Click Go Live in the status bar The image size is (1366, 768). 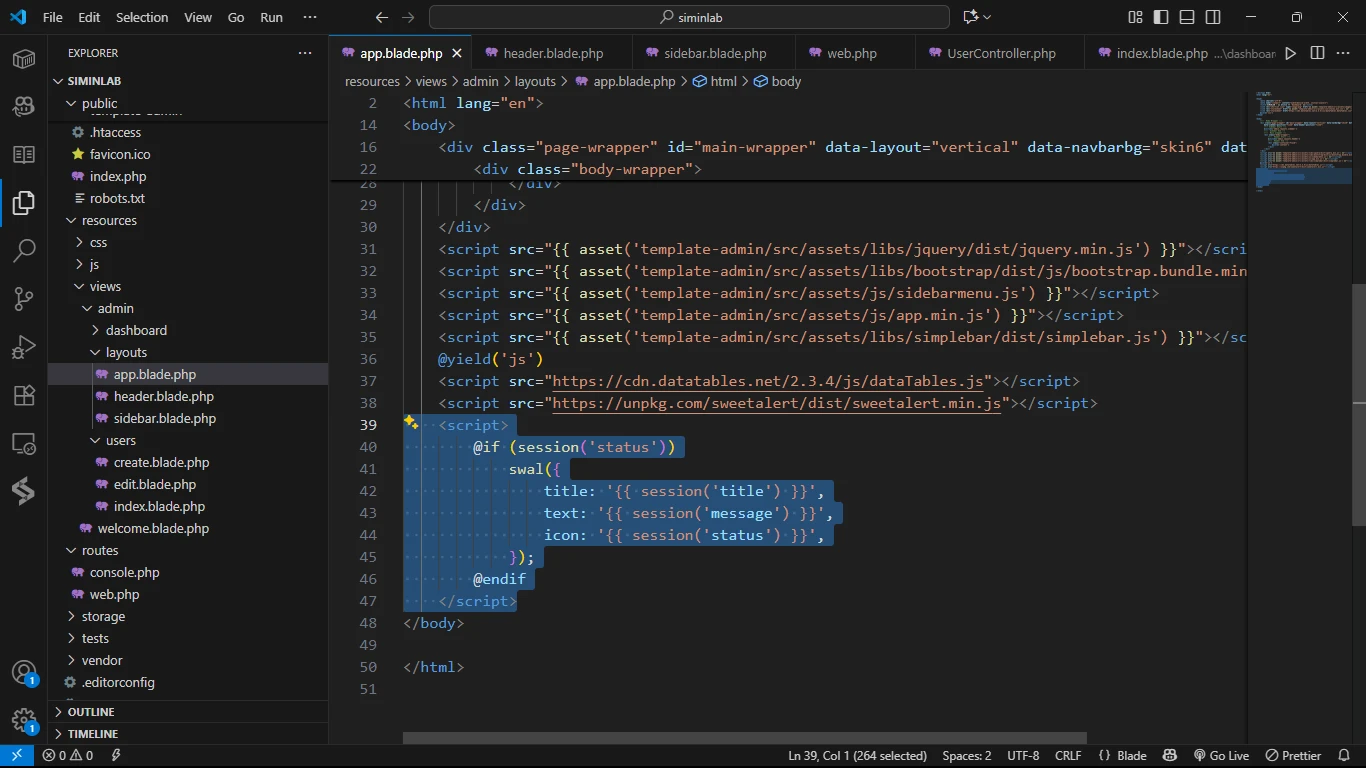pos(1221,756)
